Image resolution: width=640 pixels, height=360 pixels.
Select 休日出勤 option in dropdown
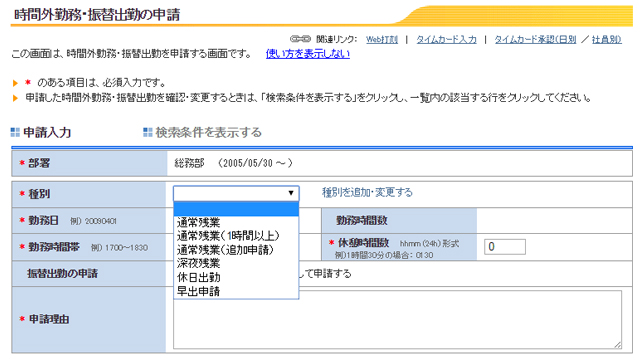[236, 277]
